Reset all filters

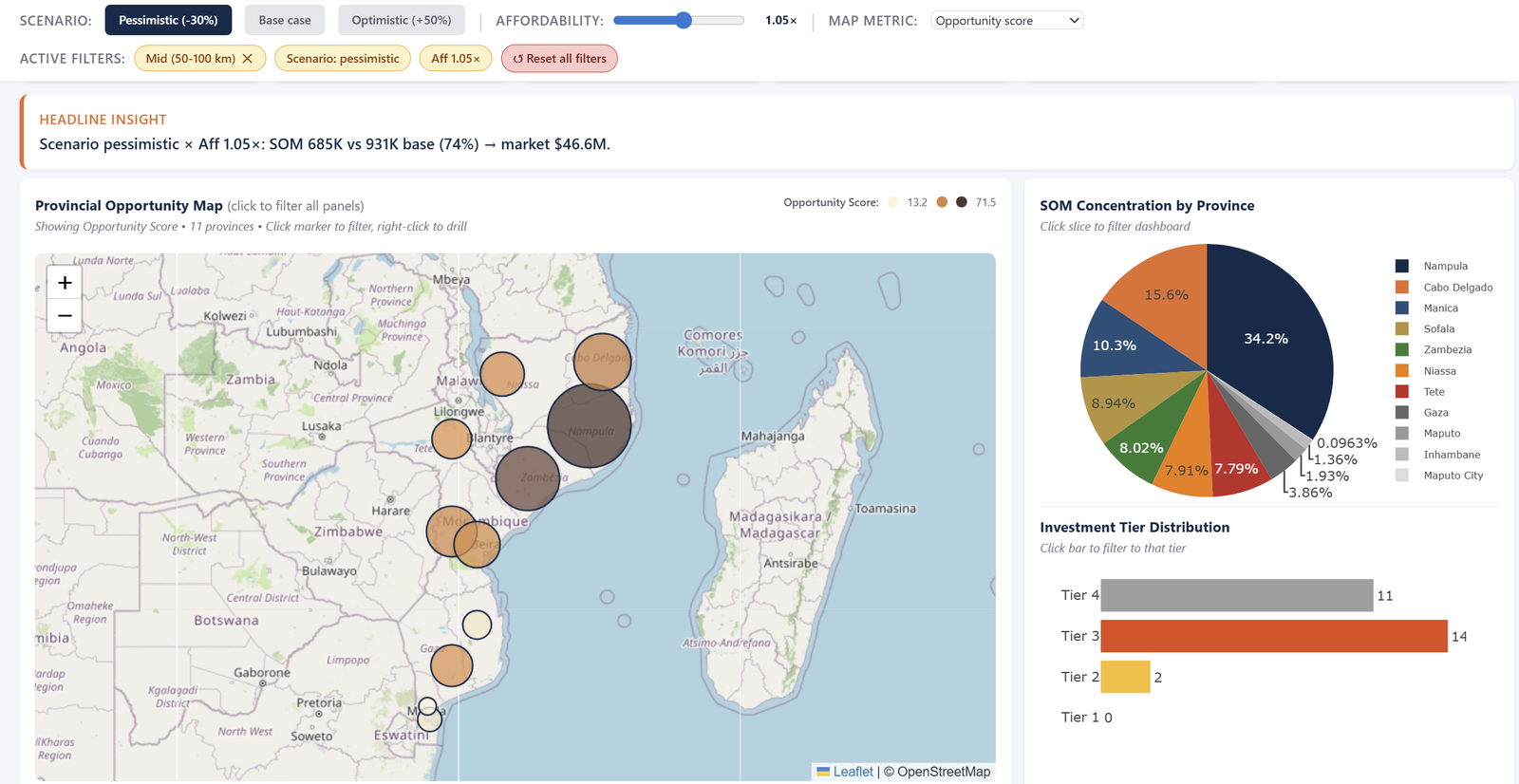[559, 59]
